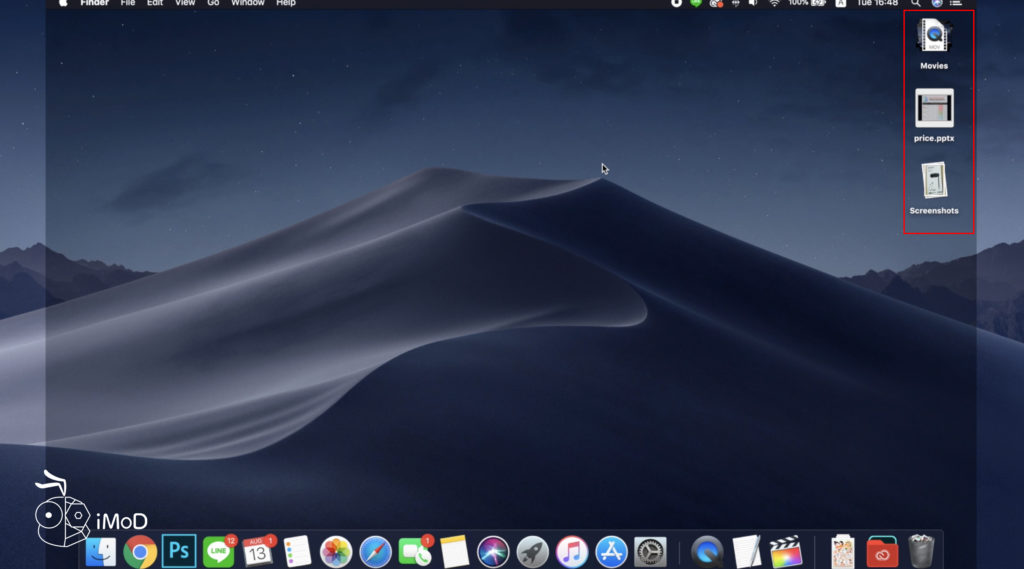Screen dimensions: 1024x569
Task: Open TextEdit from the Dock
Action: (746, 553)
